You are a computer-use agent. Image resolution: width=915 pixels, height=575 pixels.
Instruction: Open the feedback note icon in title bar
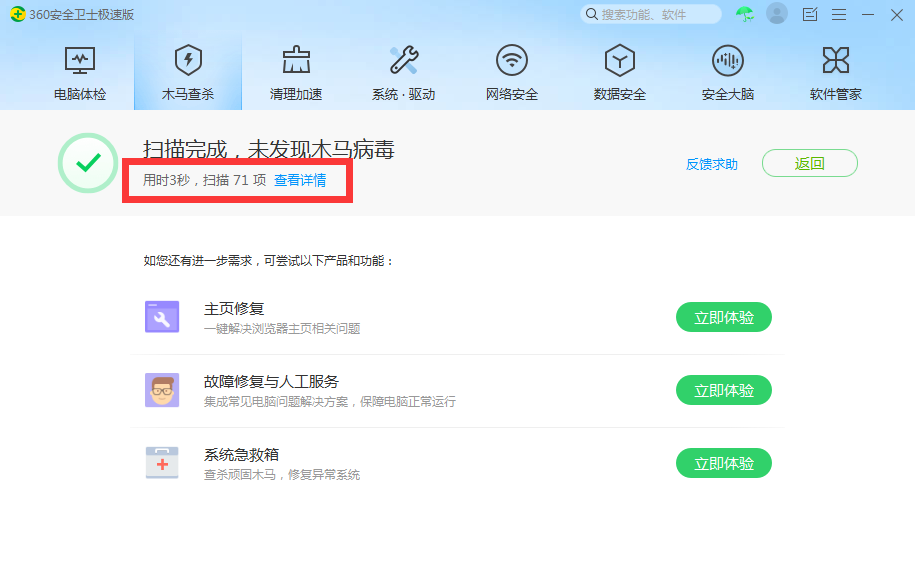[x=809, y=14]
